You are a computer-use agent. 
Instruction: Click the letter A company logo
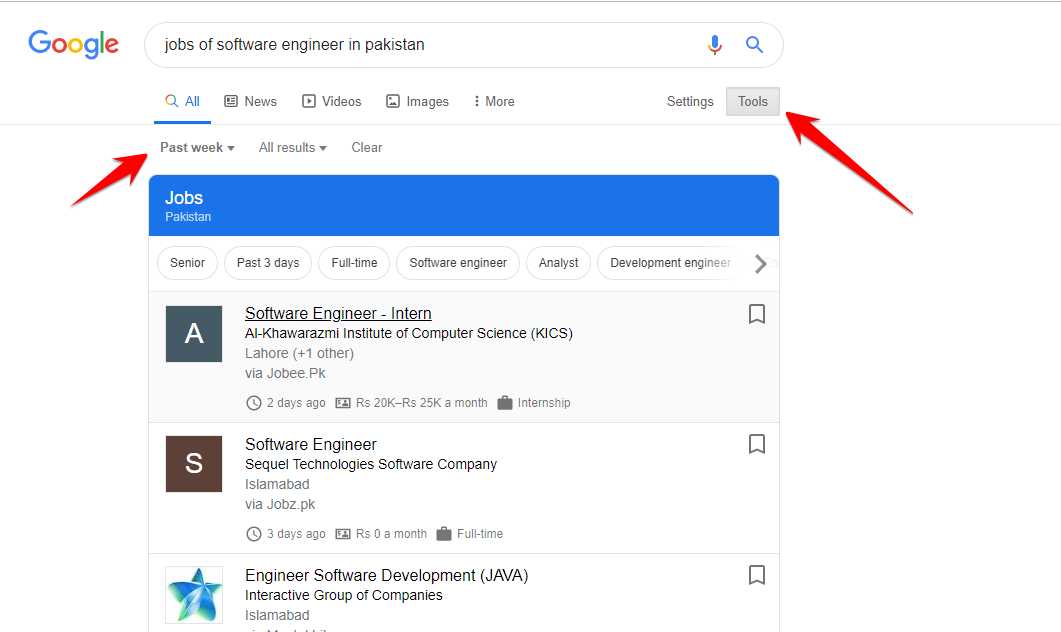pyautogui.click(x=194, y=334)
